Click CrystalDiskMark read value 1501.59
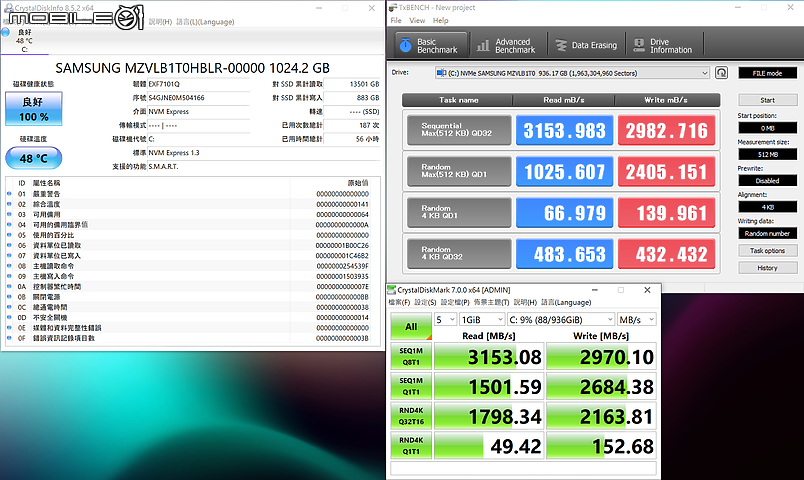The height and width of the screenshot is (480, 804). [489, 386]
